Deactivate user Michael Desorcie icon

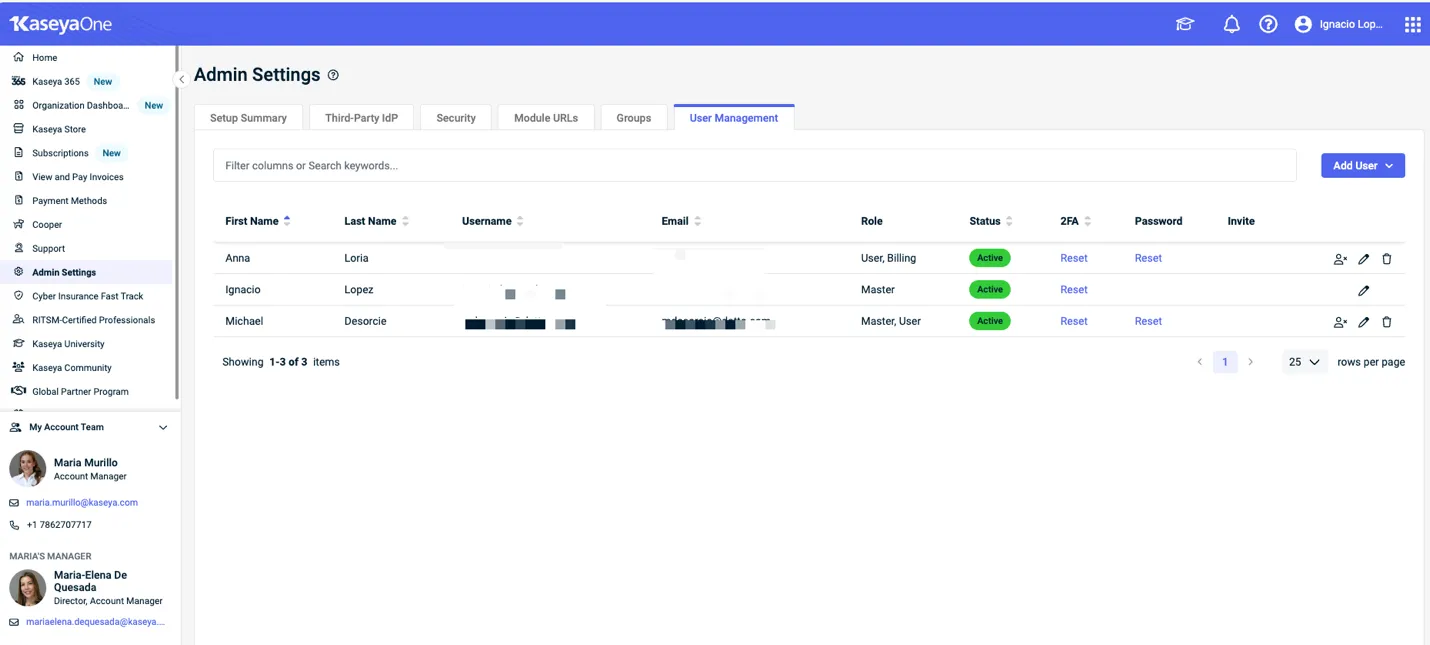tap(1340, 322)
